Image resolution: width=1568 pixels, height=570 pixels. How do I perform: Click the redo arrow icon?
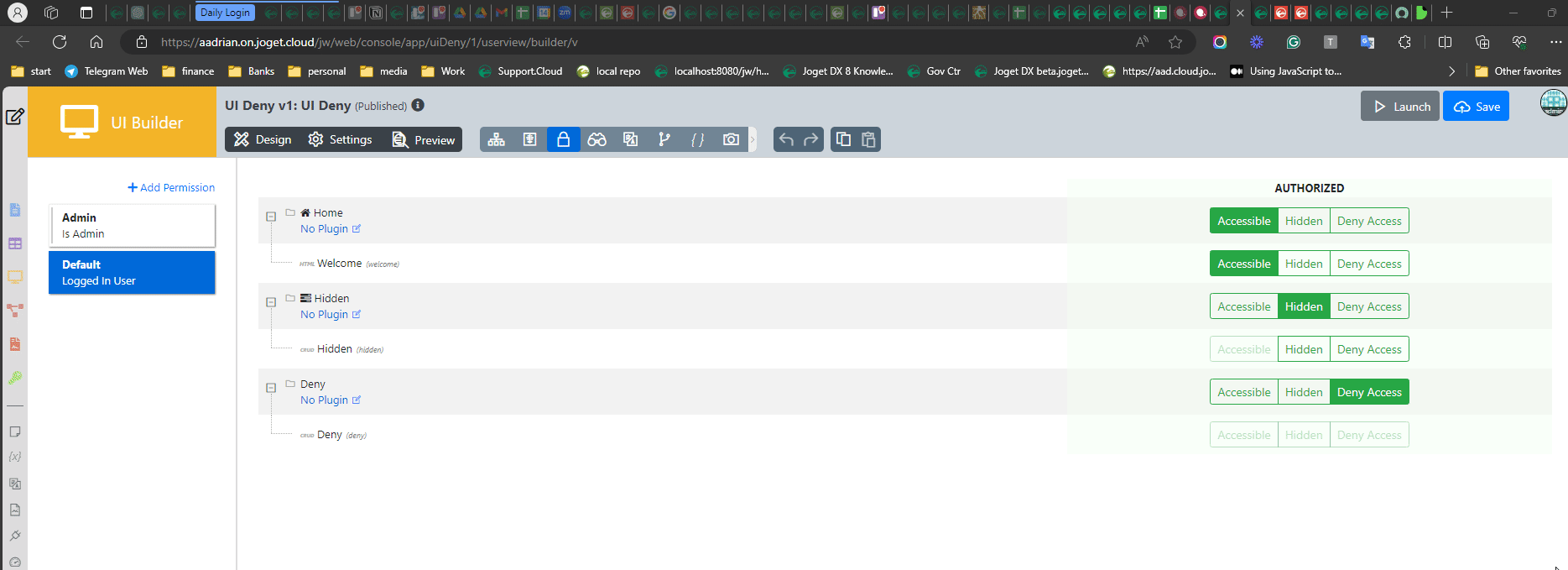(810, 139)
